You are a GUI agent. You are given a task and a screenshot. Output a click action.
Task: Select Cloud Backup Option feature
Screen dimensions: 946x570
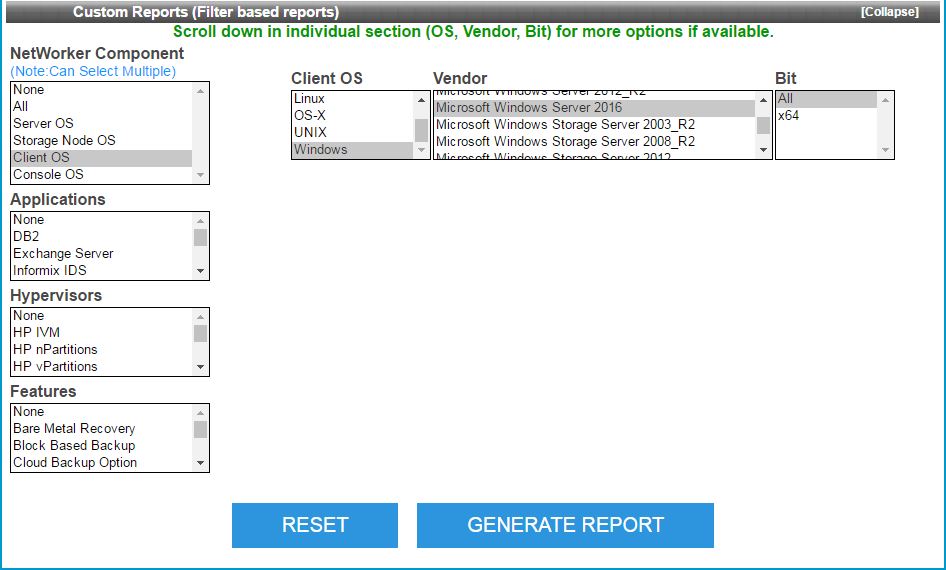click(102, 462)
